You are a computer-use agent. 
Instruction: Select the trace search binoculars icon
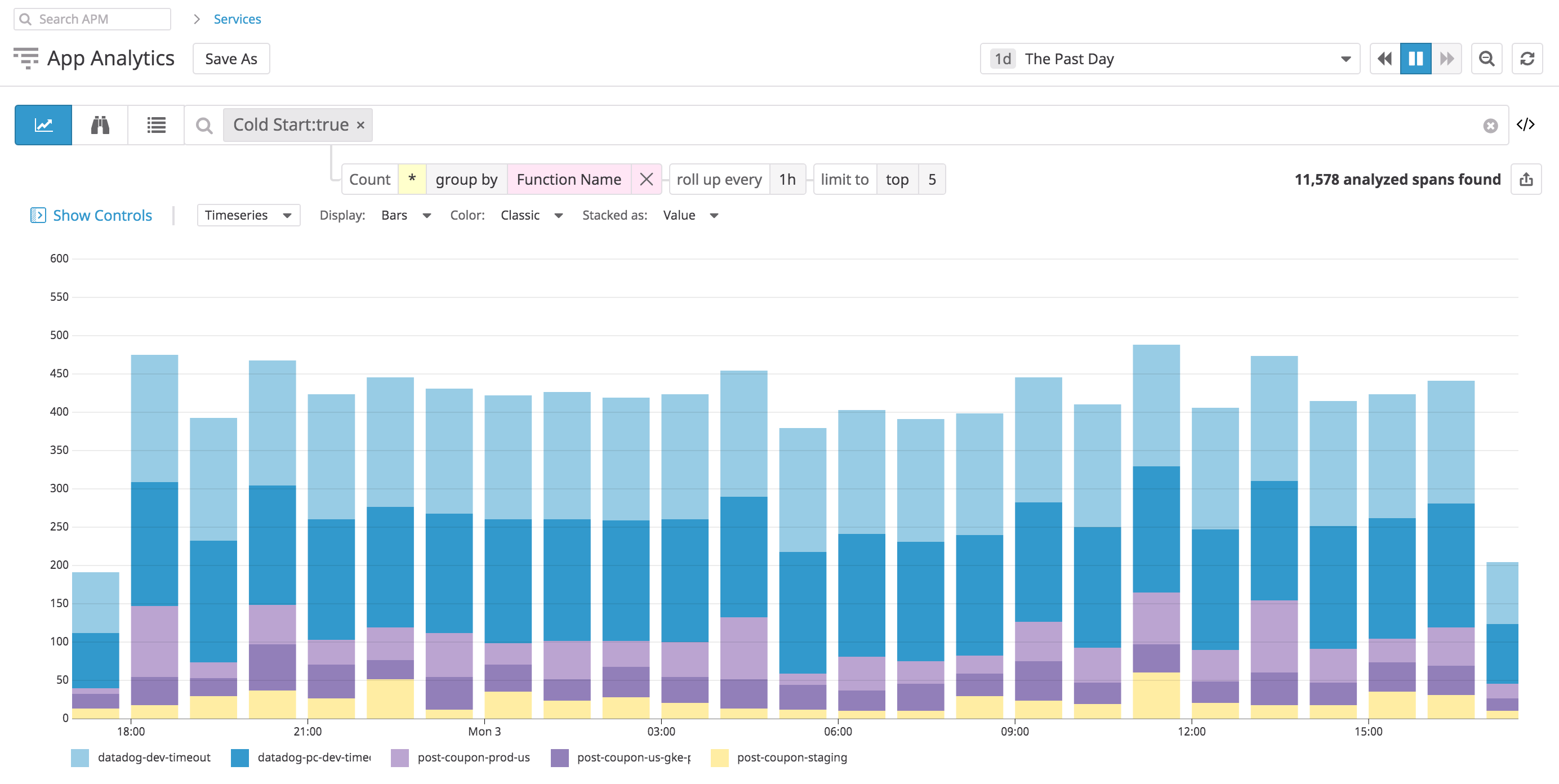(99, 124)
